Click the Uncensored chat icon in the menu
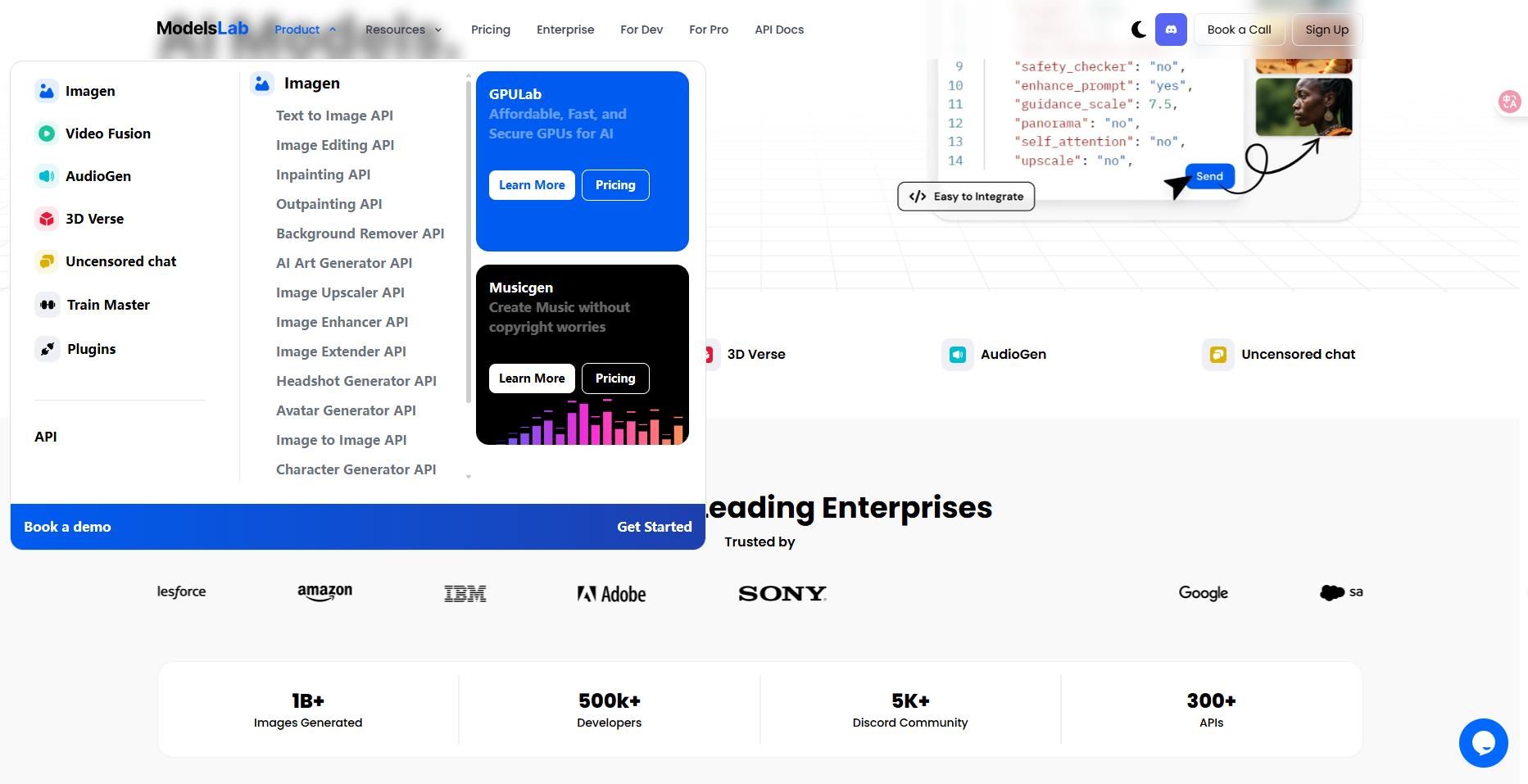 (x=47, y=261)
